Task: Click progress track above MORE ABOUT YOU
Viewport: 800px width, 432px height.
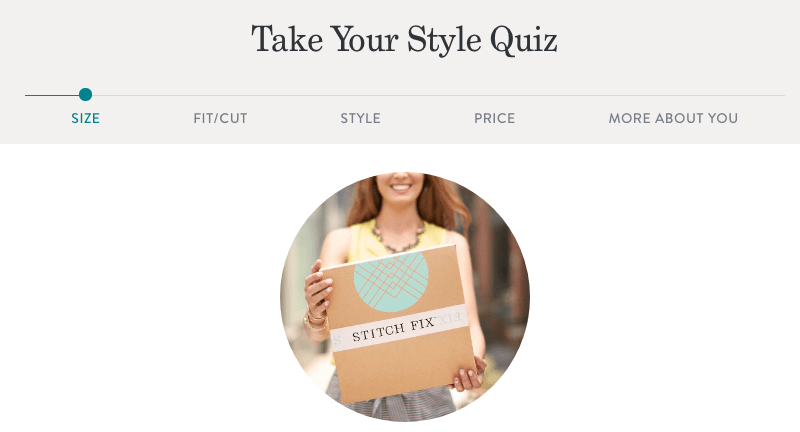Action: [x=673, y=95]
